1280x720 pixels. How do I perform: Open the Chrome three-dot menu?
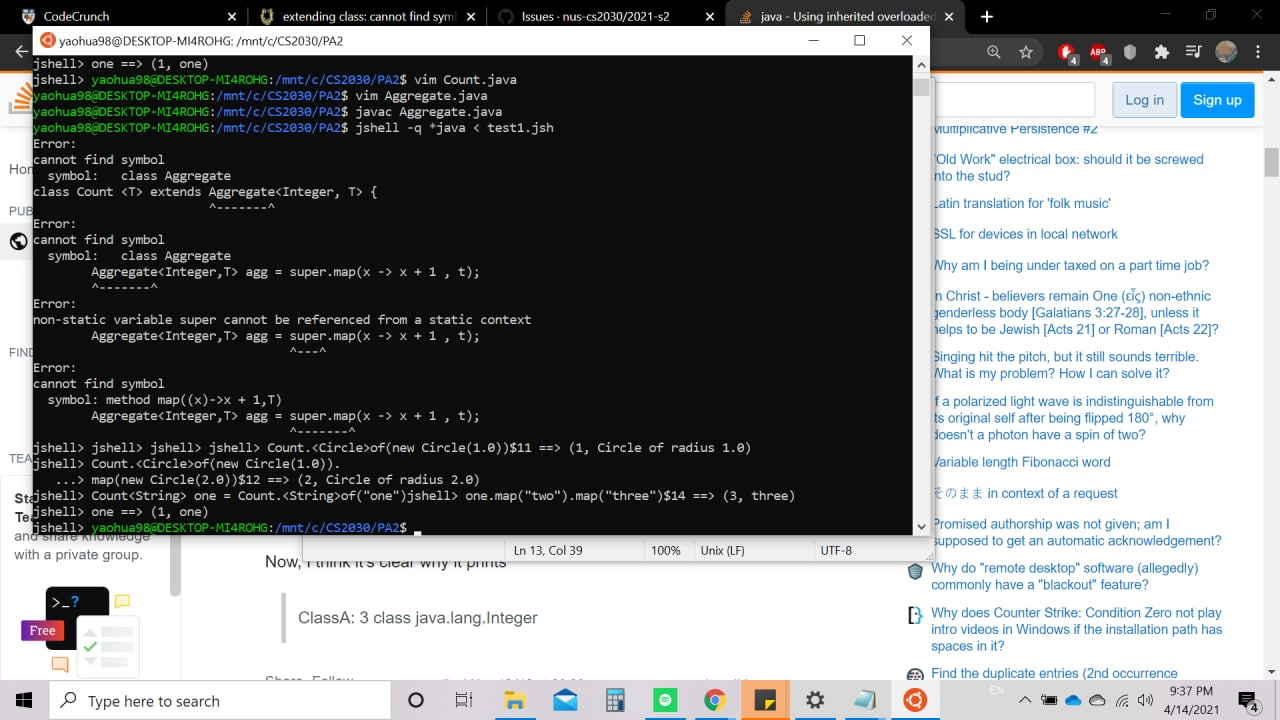click(x=1257, y=52)
